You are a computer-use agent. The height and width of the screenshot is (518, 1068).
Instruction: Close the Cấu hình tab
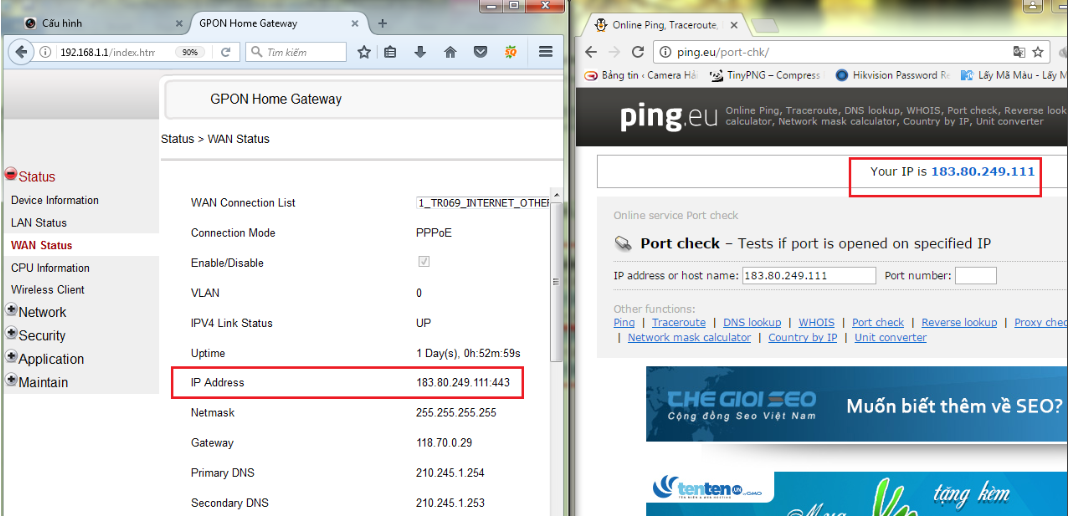(179, 23)
